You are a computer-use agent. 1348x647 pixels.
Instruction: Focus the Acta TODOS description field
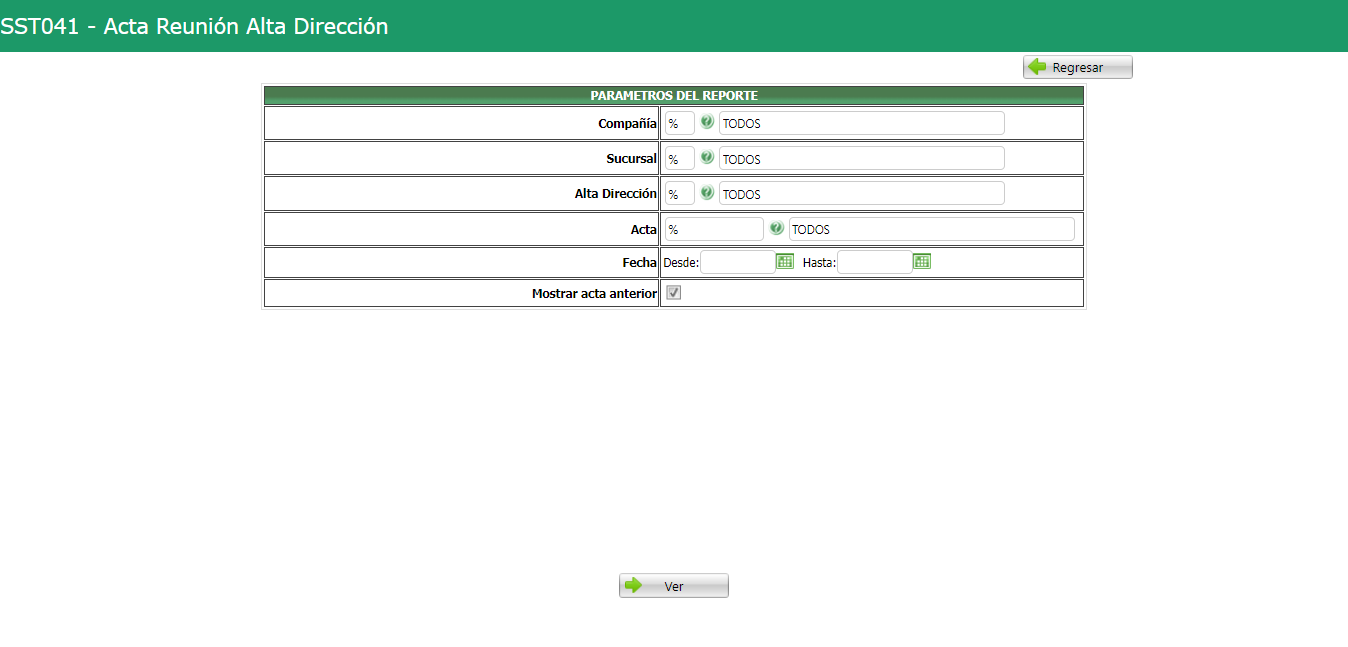pyautogui.click(x=932, y=229)
